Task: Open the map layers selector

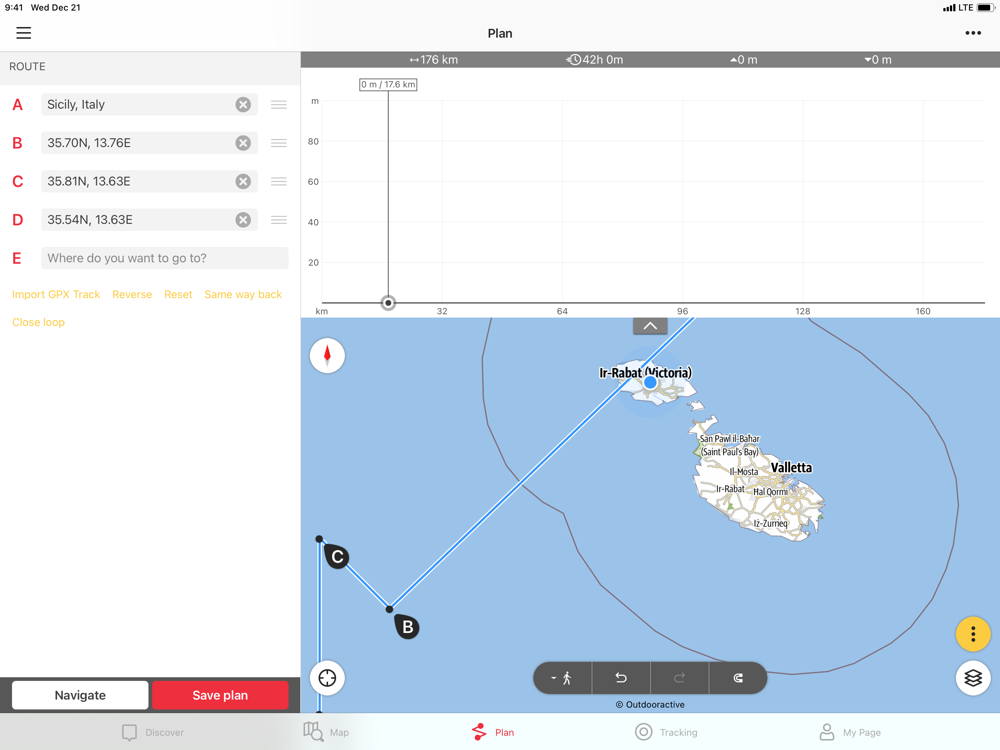Action: (973, 678)
